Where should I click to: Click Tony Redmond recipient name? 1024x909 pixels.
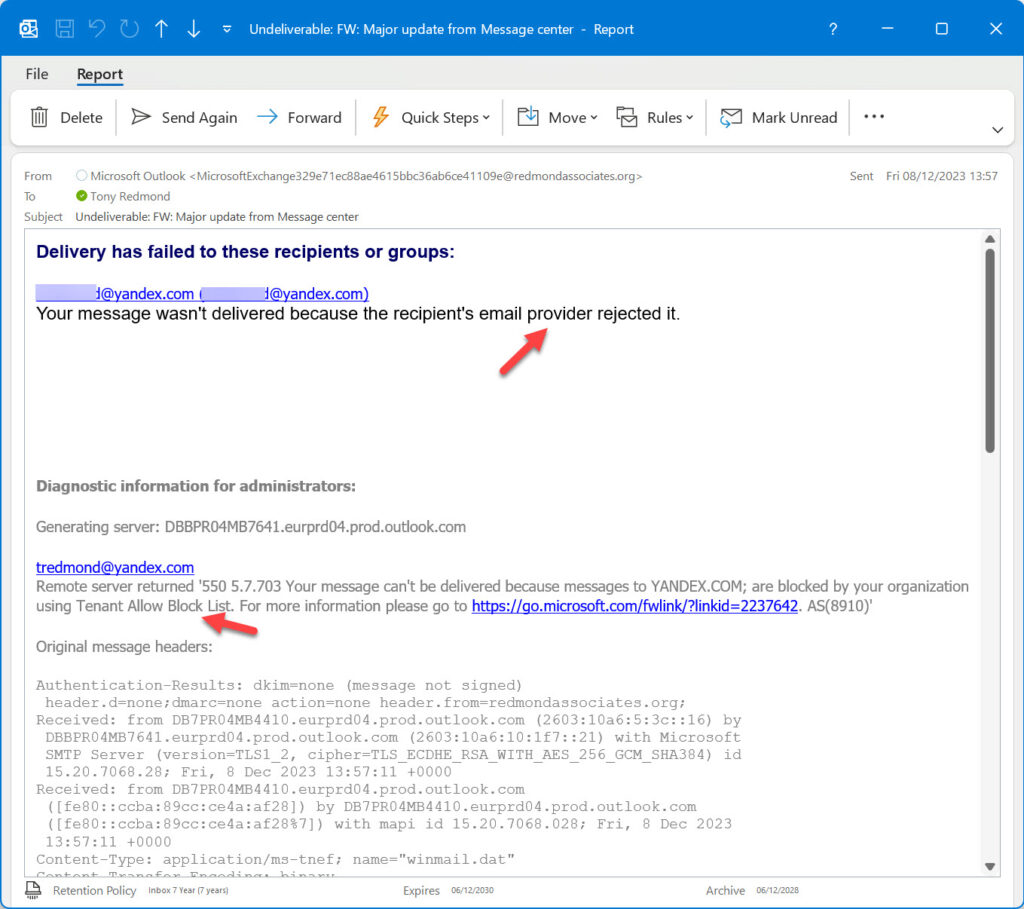coord(130,196)
